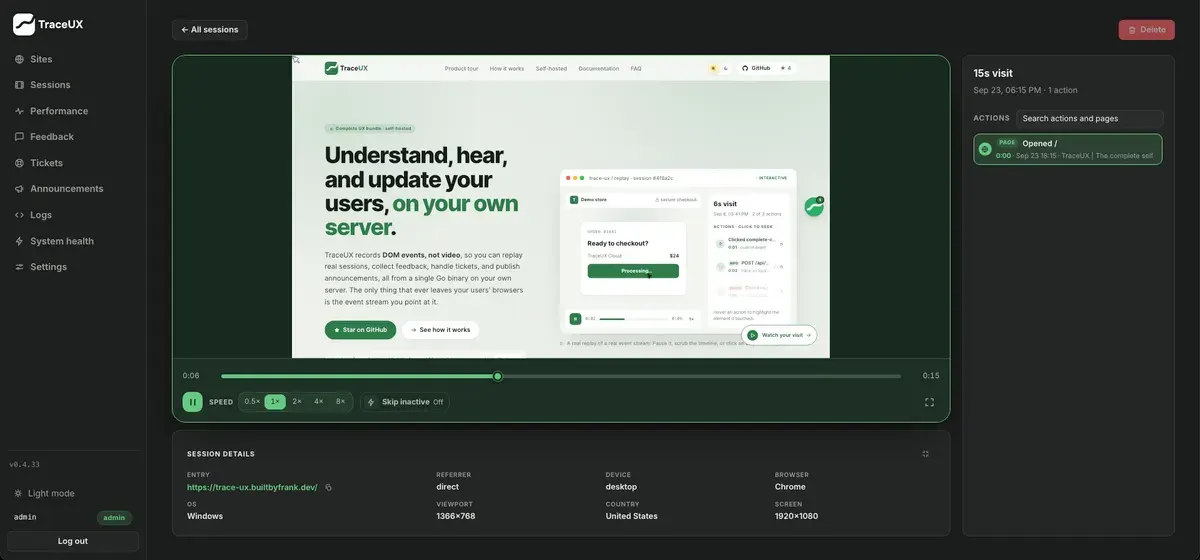Click the sun icon next to Light mode
The image size is (1200, 560).
click(19, 493)
